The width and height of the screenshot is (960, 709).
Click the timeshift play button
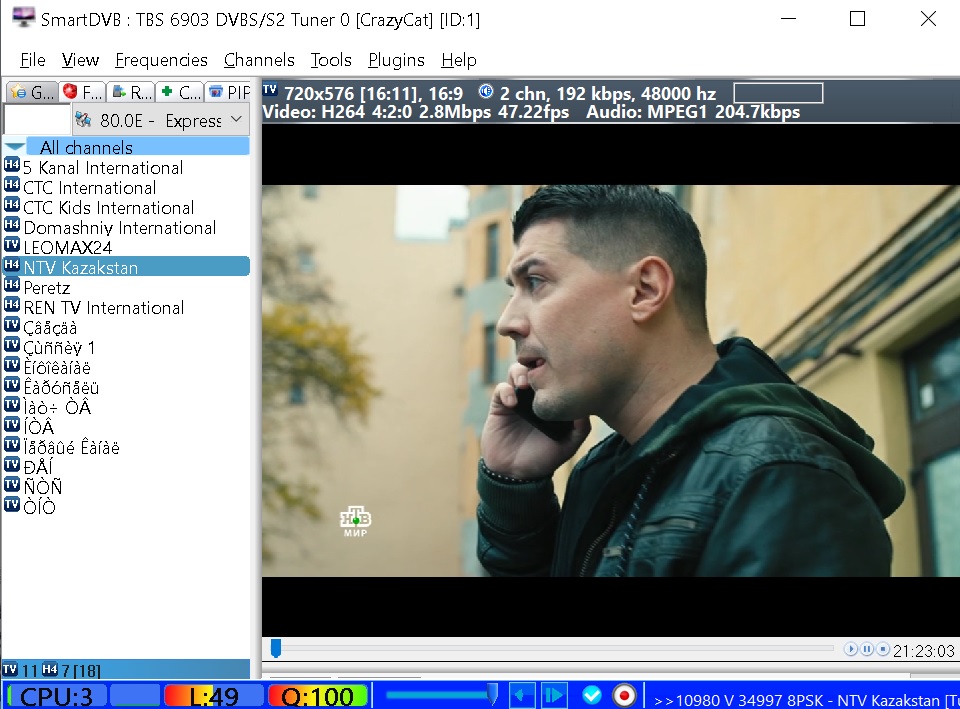coord(850,649)
